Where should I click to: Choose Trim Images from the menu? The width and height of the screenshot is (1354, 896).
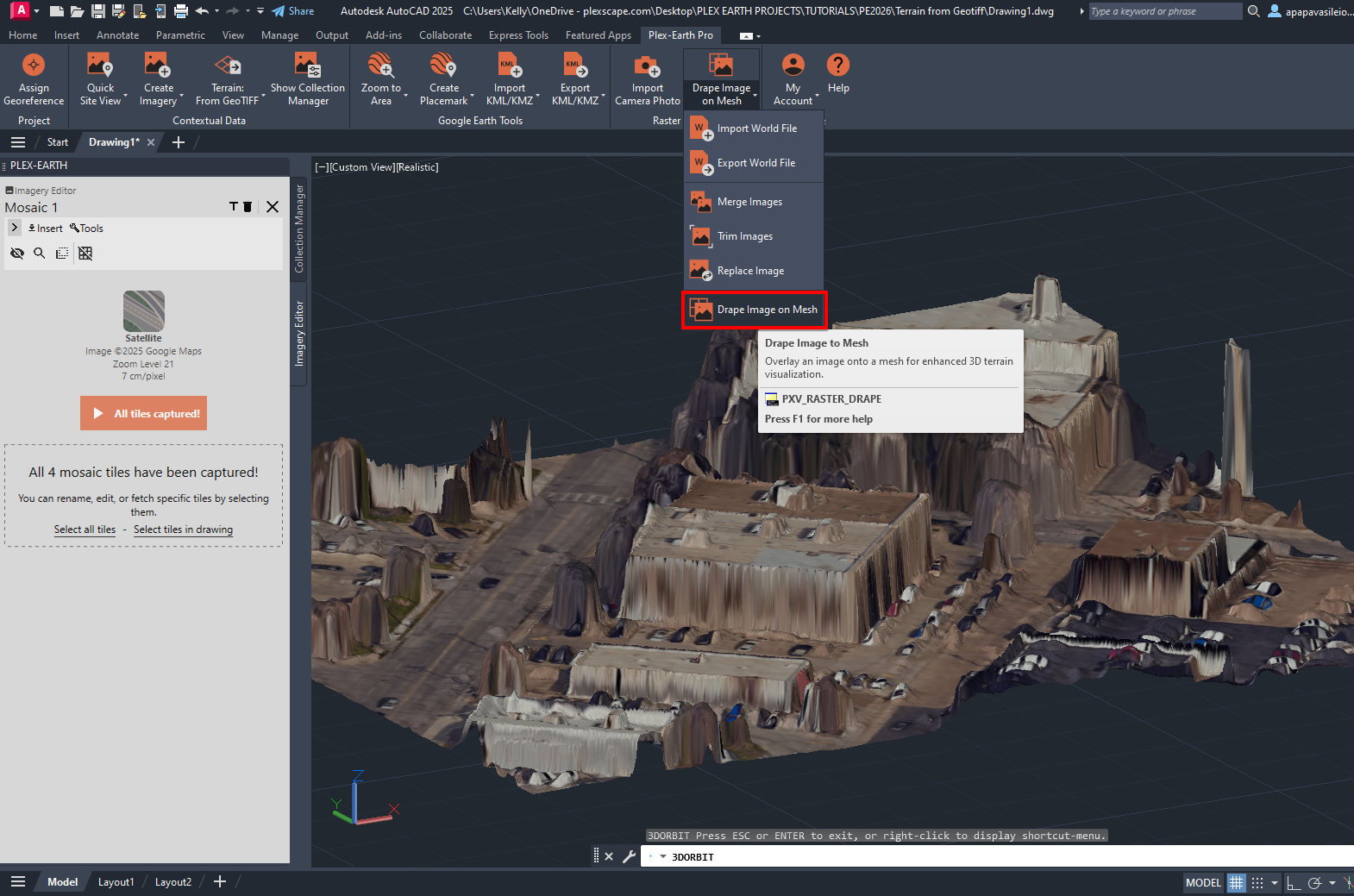755,236
